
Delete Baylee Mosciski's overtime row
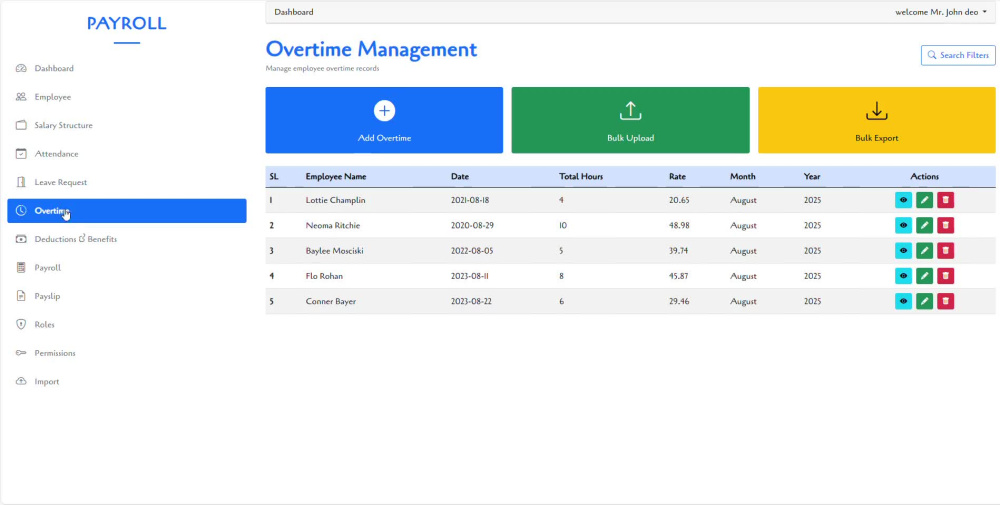pyautogui.click(x=945, y=251)
